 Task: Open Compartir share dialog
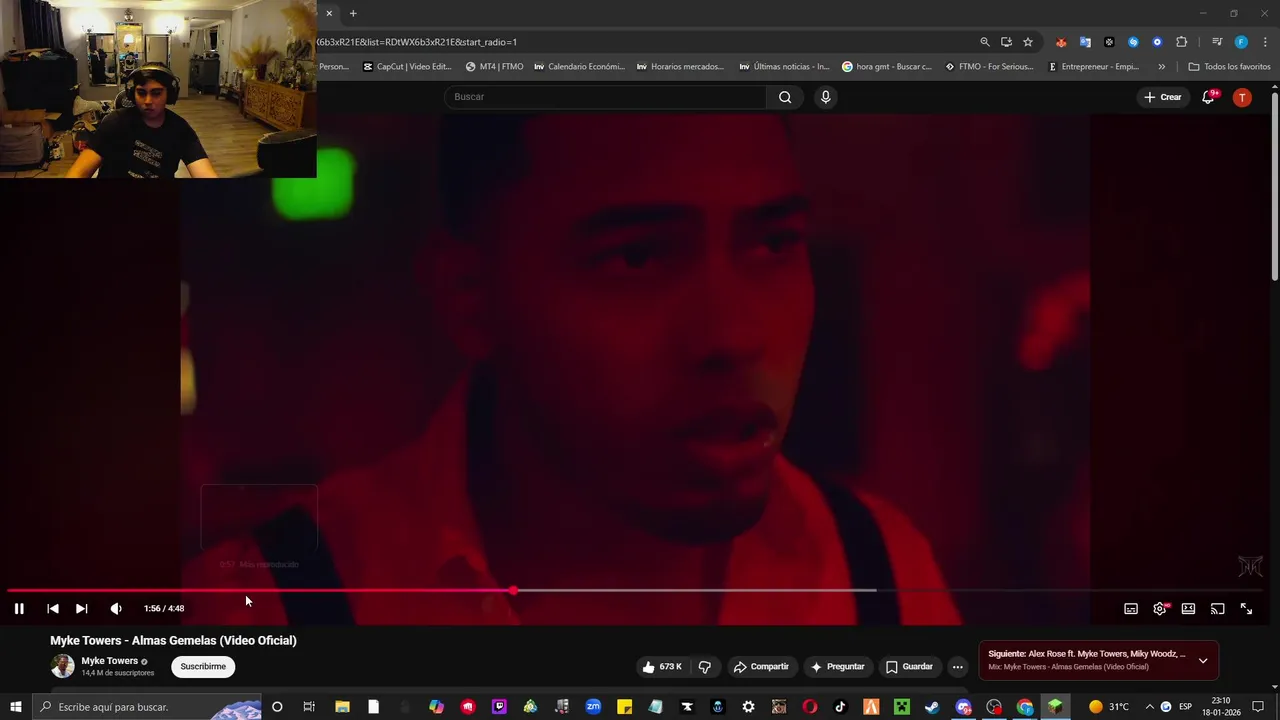click(761, 667)
